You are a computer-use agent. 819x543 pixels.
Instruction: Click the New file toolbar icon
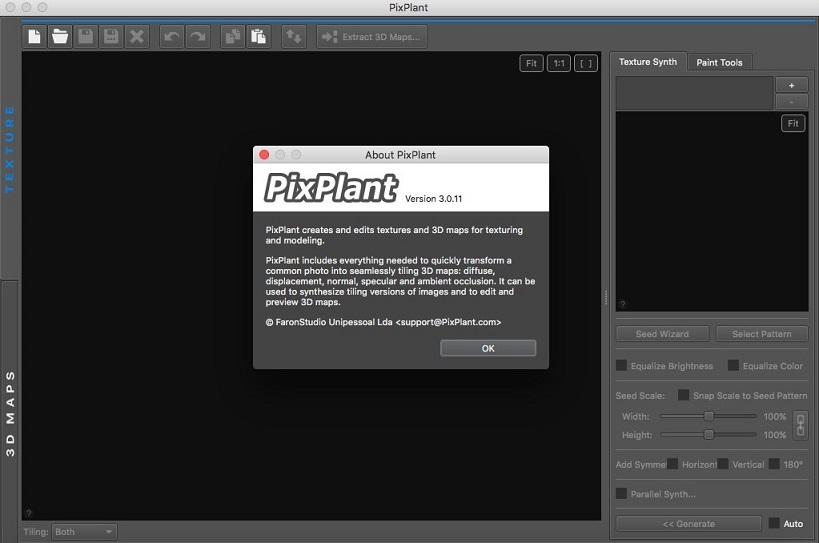[x=34, y=37]
